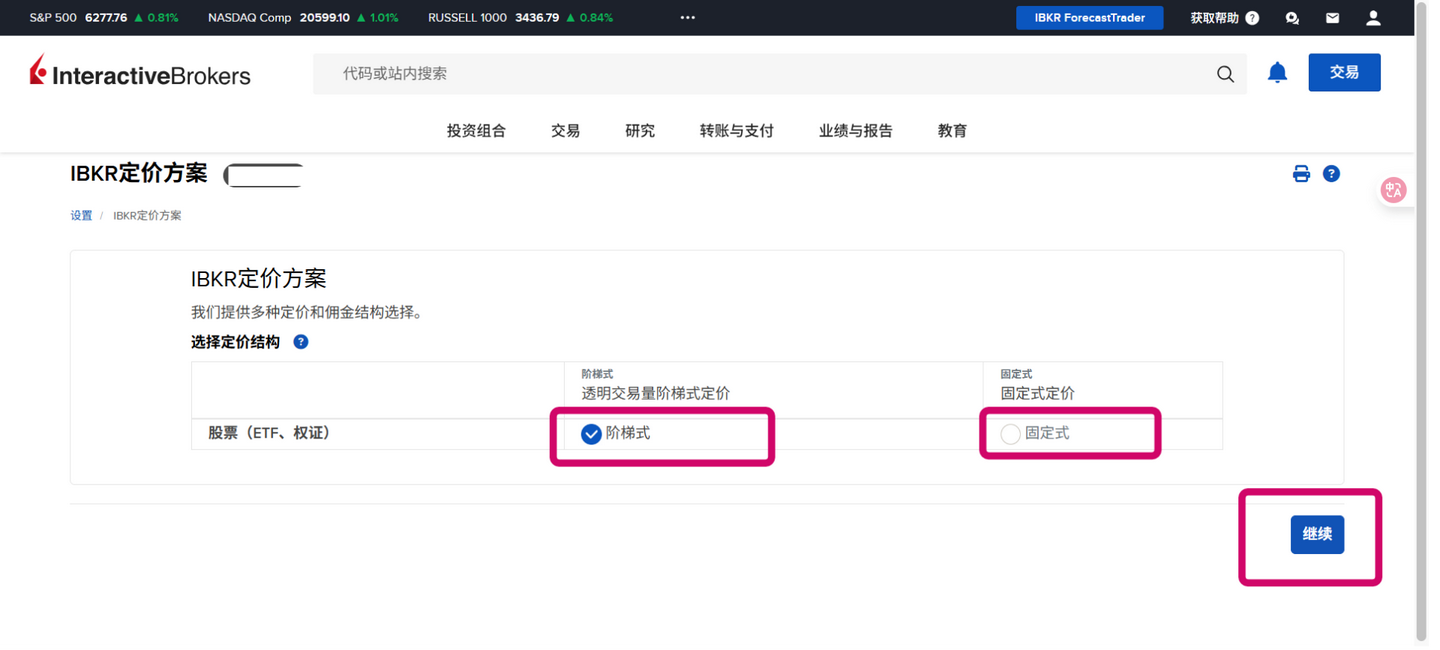Open the 教育 menu

[951, 130]
